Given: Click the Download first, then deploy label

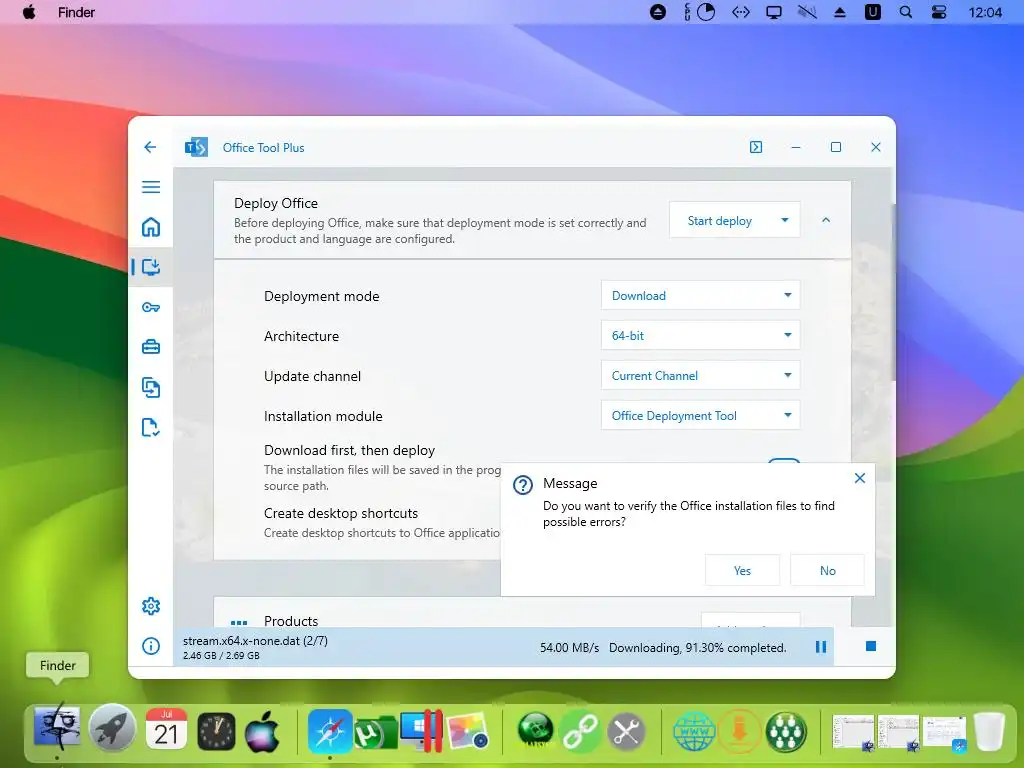Looking at the screenshot, I should [x=349, y=450].
